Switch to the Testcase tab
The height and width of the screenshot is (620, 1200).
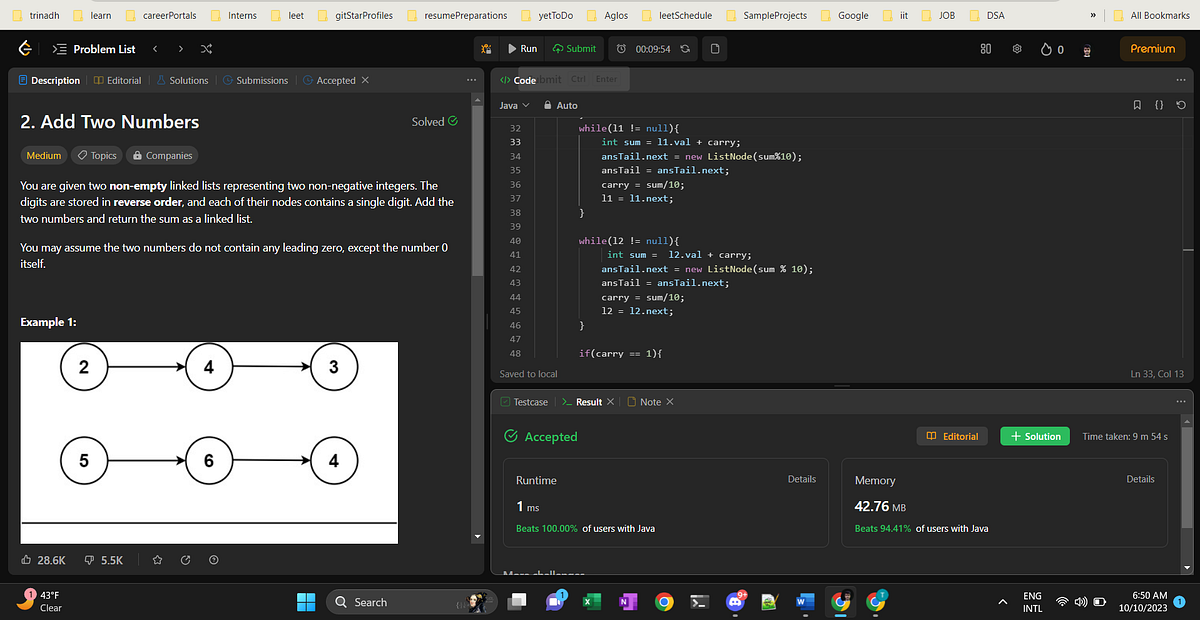525,402
